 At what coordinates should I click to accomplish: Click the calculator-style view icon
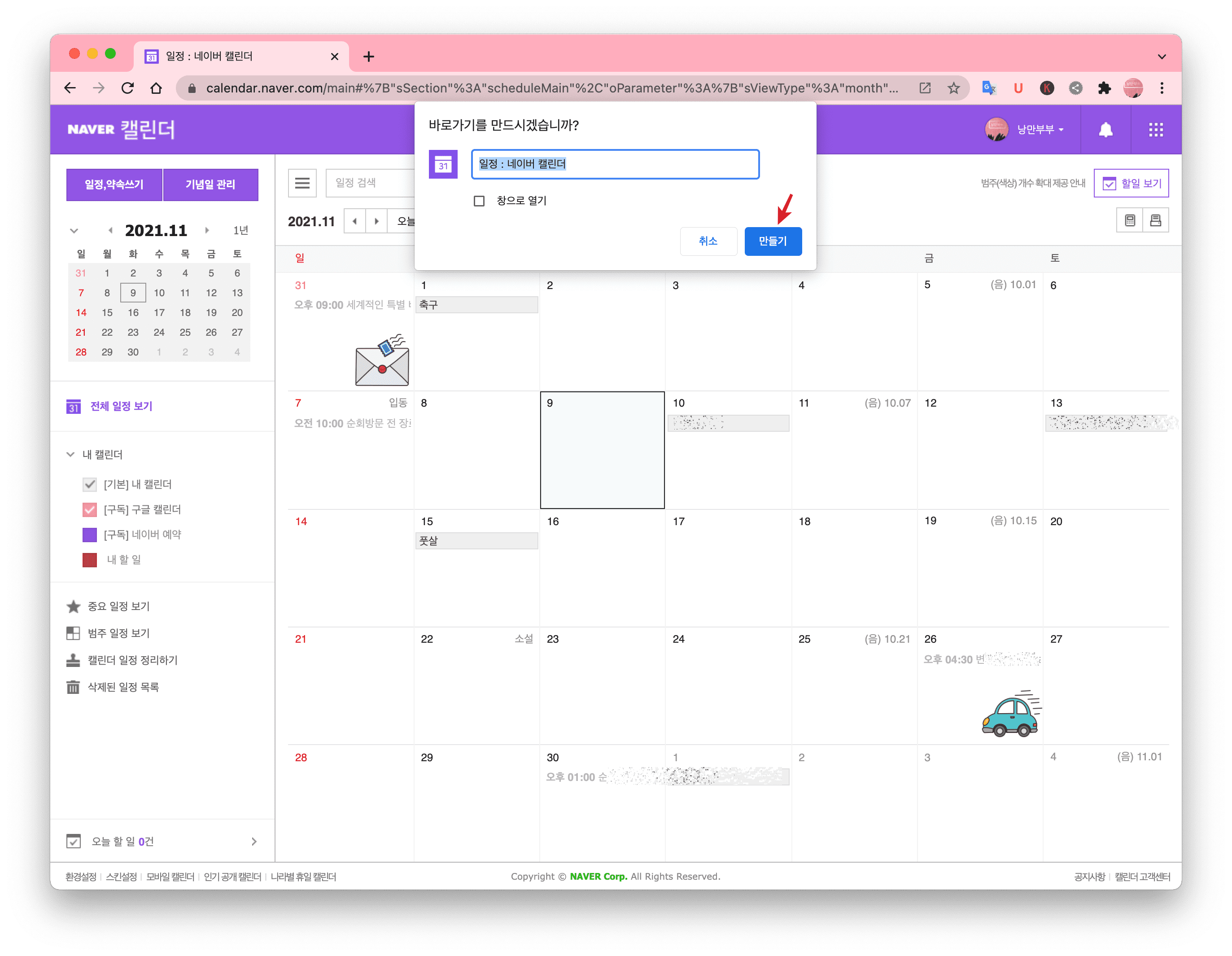tap(1130, 220)
